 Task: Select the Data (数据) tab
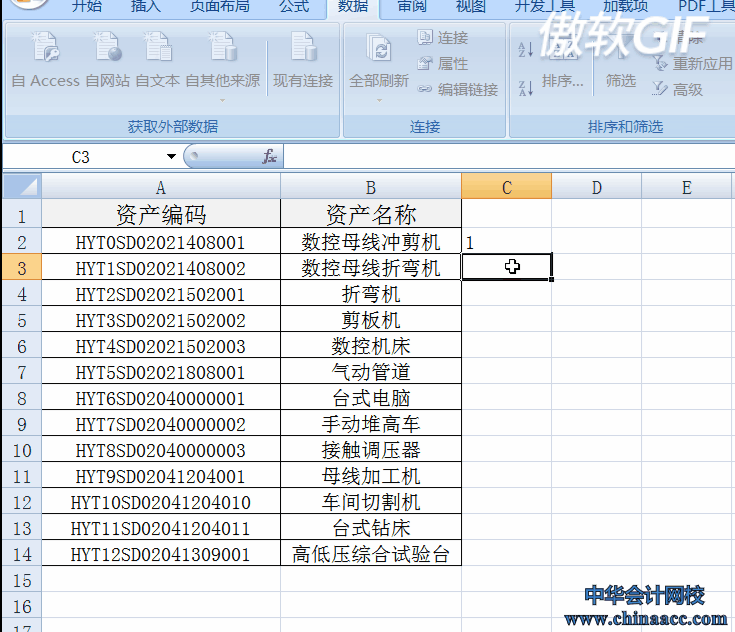(x=352, y=6)
